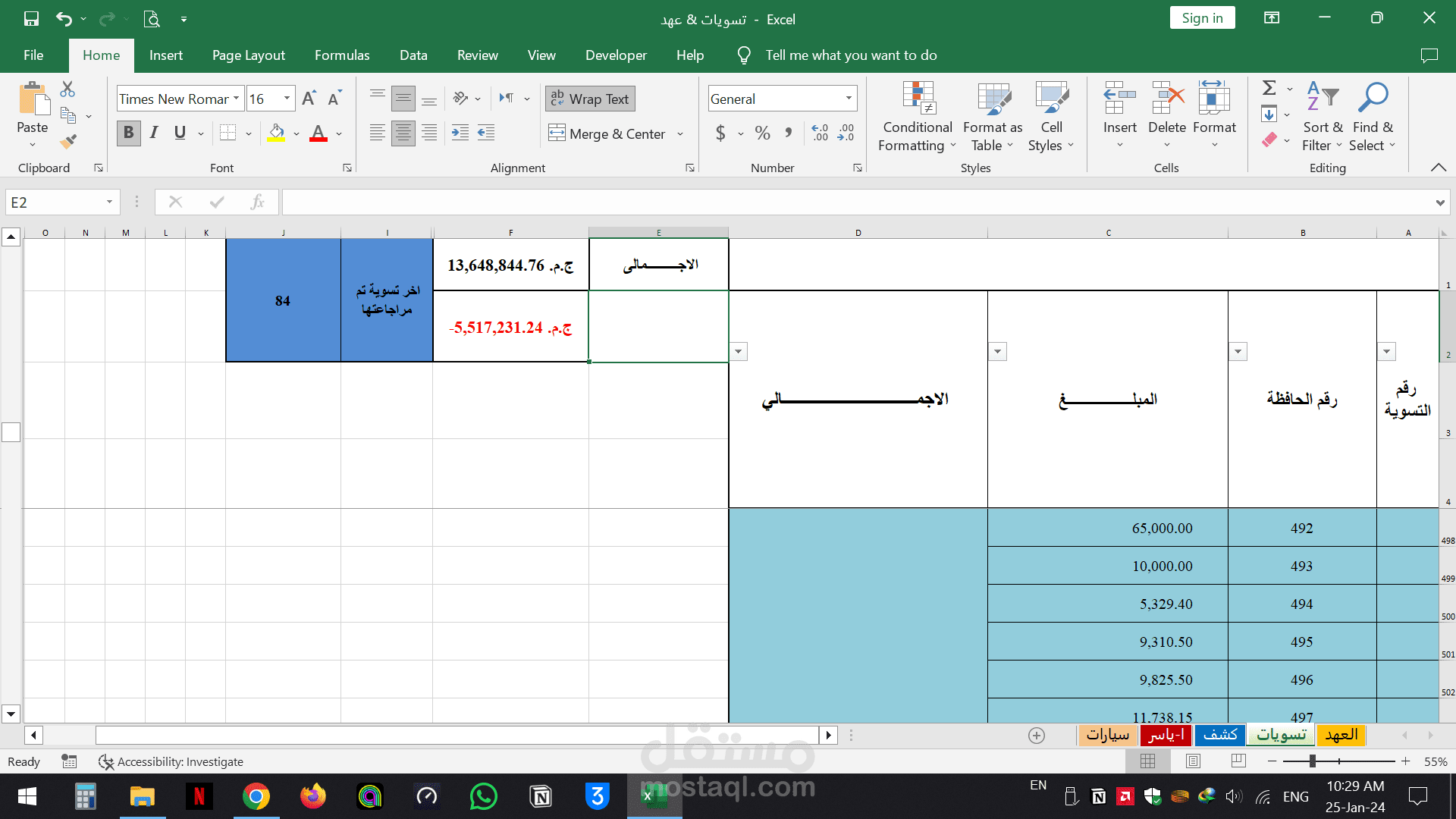Open Sort & Filter menu
Image resolution: width=1456 pixels, height=819 pixels.
click(x=1322, y=118)
